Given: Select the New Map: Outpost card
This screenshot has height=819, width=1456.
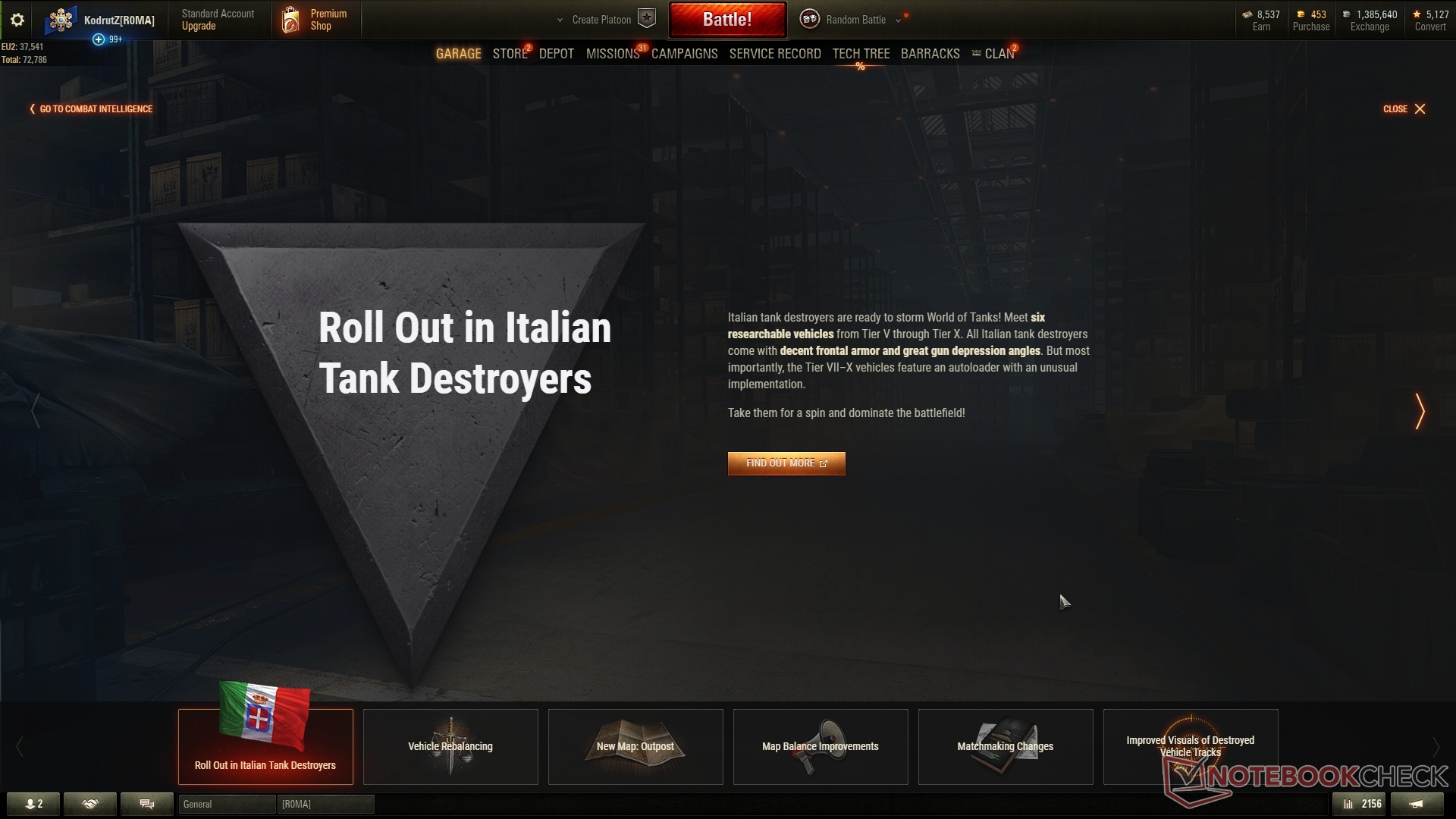Looking at the screenshot, I should click(x=635, y=746).
